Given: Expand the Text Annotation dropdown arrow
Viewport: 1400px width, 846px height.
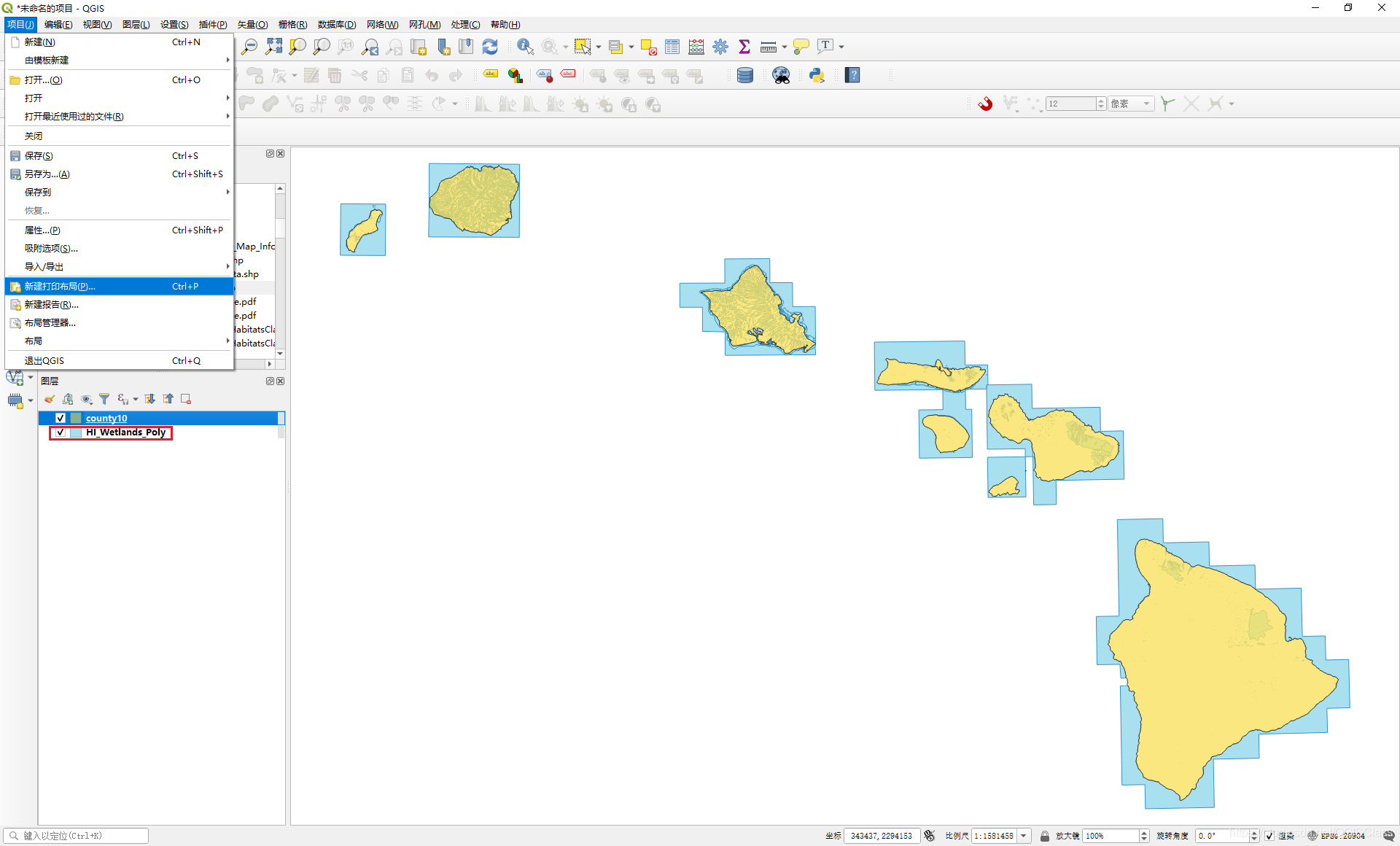Looking at the screenshot, I should pos(841,47).
